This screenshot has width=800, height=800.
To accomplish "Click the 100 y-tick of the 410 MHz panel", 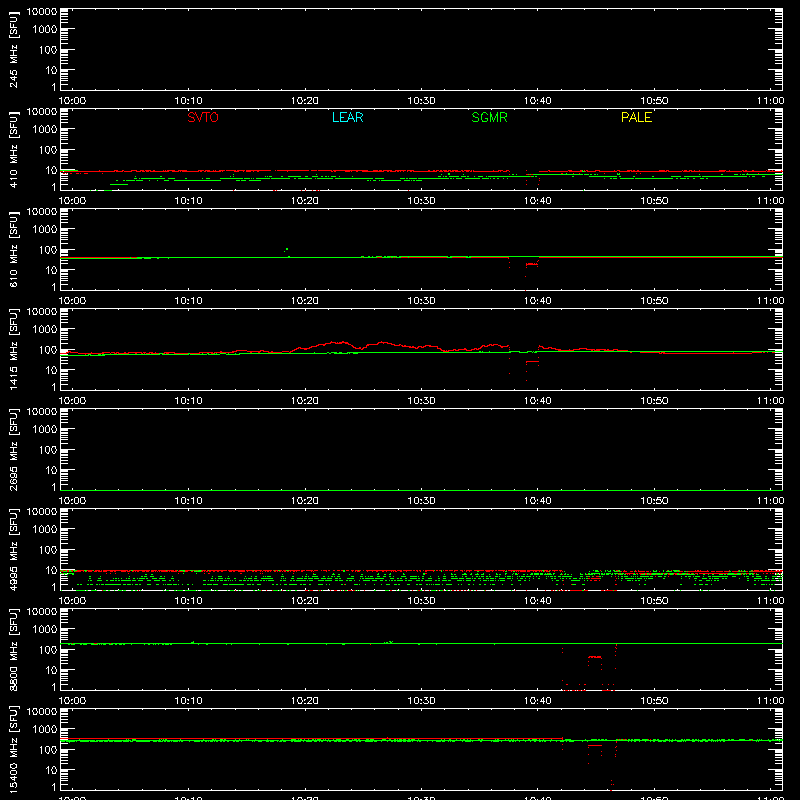I will click(x=48, y=149).
